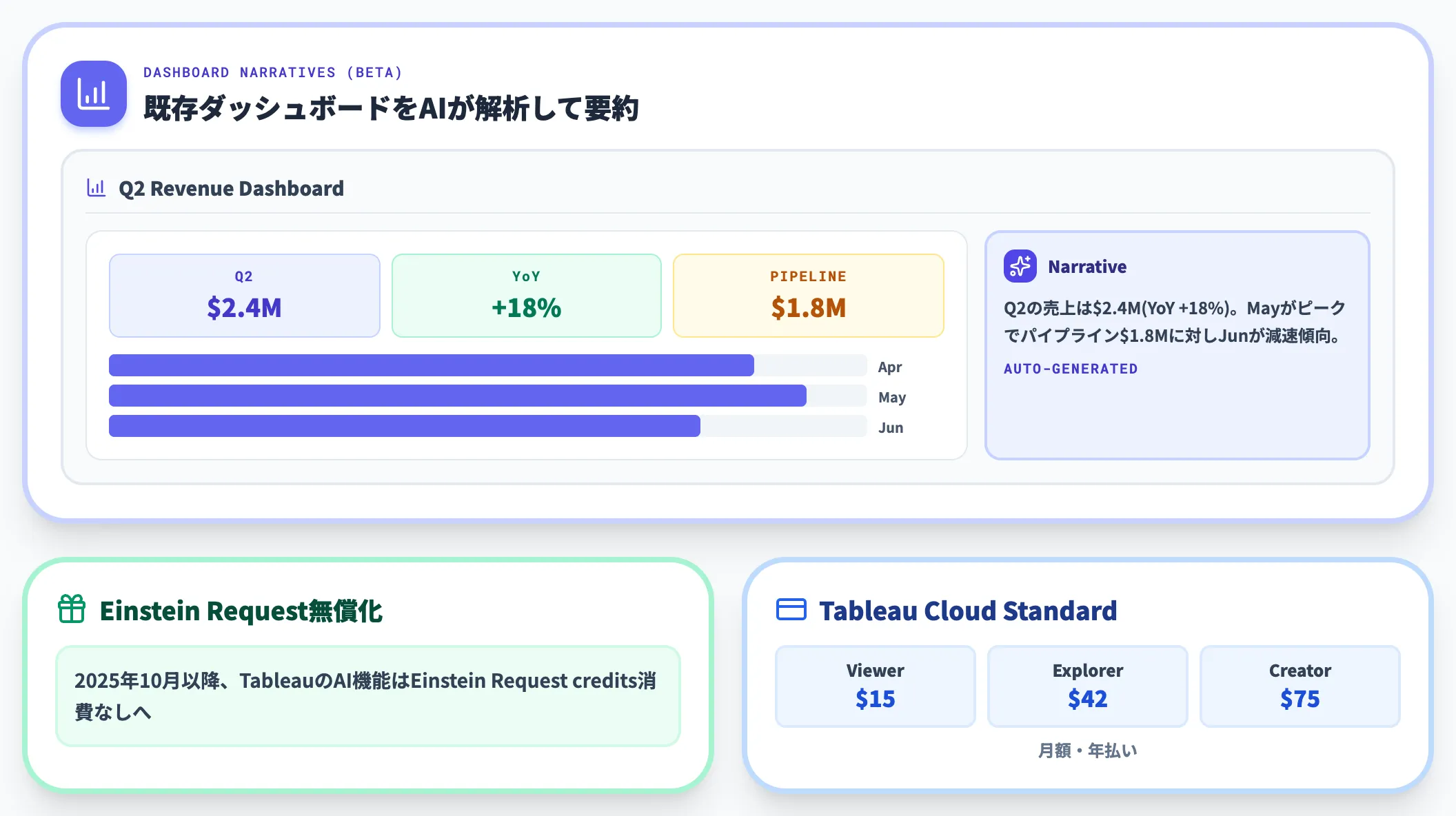Click the Apr revenue bar
Viewport: 1456px width, 816px height.
point(432,365)
